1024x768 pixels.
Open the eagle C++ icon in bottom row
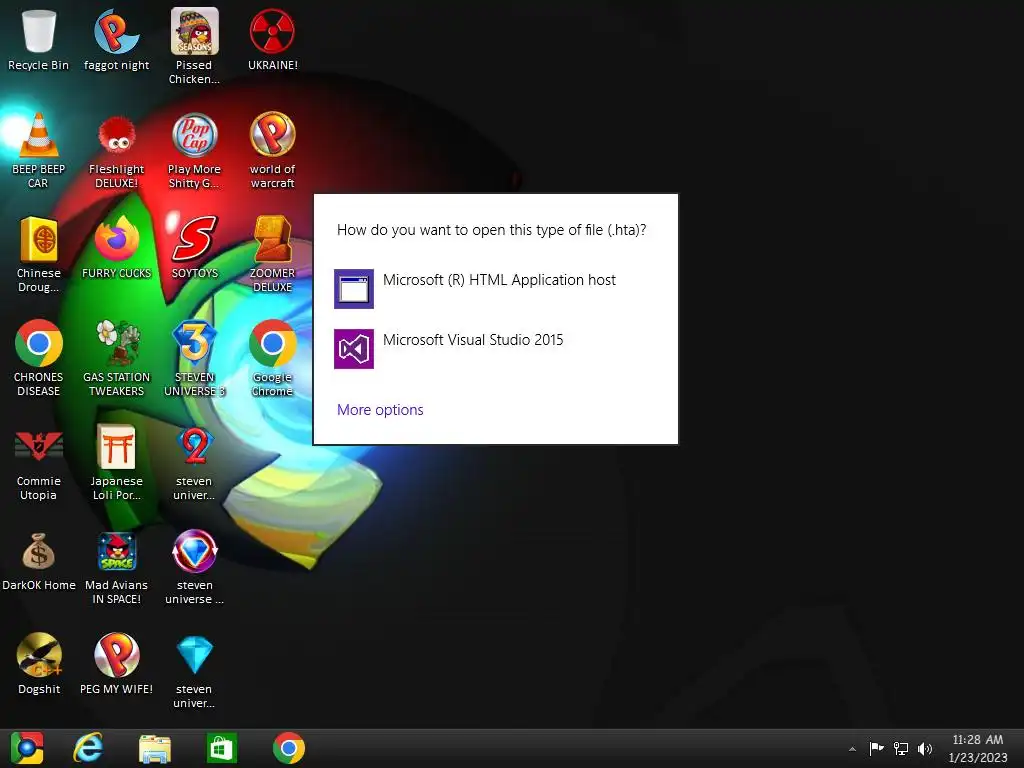pos(39,655)
